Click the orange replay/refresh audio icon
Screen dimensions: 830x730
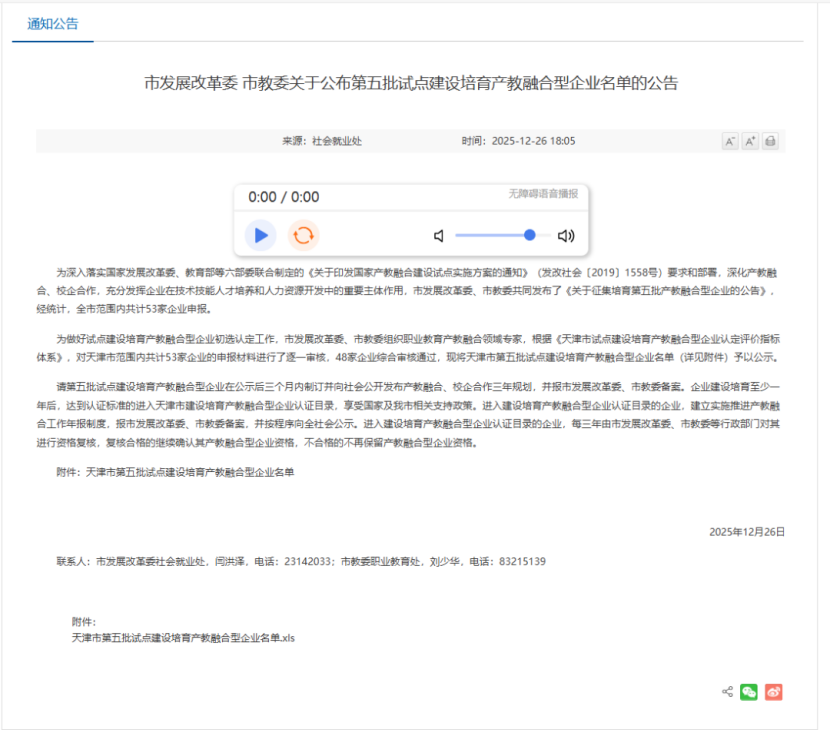[x=303, y=235]
